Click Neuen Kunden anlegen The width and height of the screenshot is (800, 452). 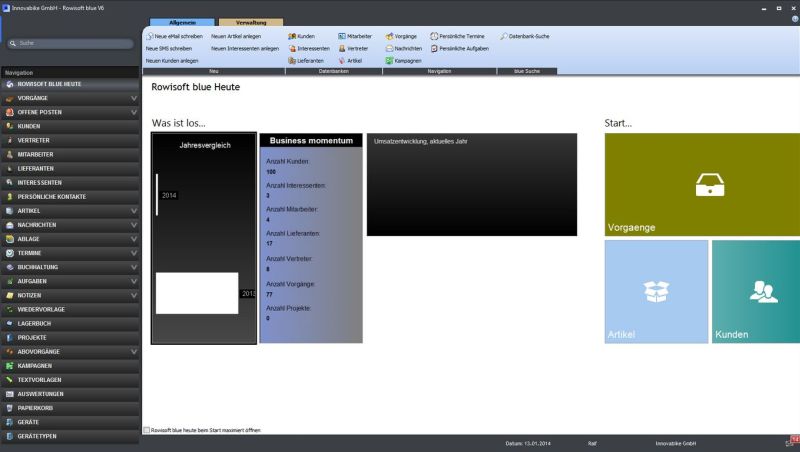[172, 61]
